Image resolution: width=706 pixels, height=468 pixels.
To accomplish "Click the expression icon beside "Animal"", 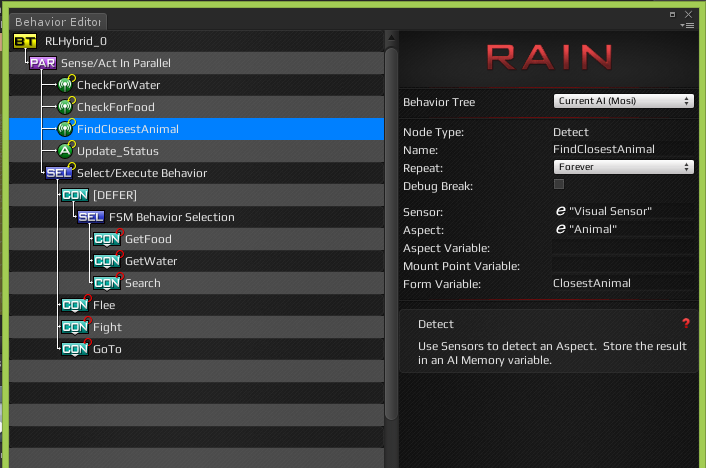I will coord(561,229).
